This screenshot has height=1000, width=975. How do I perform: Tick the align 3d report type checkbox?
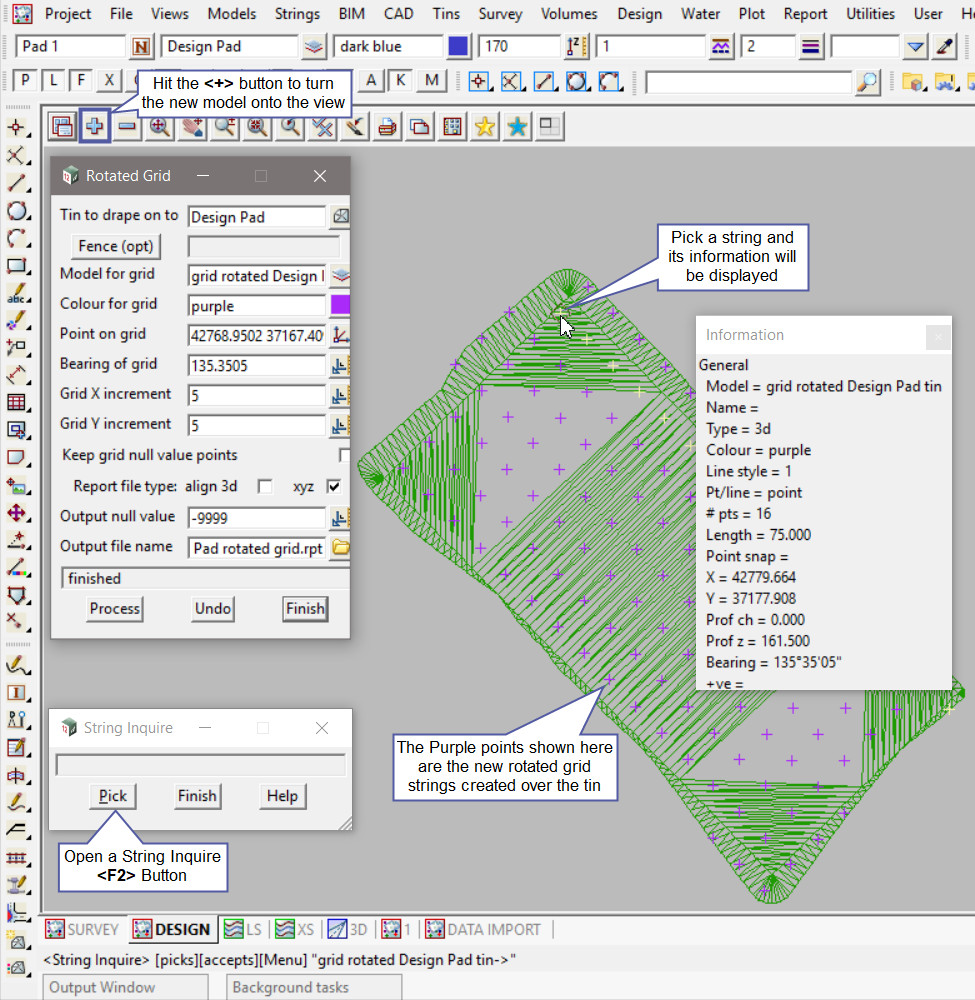[x=265, y=487]
